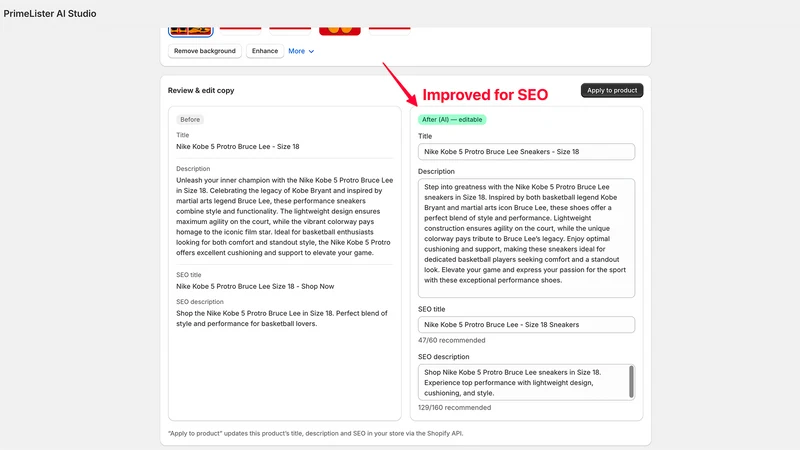Click the Before title 'Nike Kobe 5 Protro Bruce Lee - Size 18'
The image size is (800, 450).
click(x=238, y=146)
